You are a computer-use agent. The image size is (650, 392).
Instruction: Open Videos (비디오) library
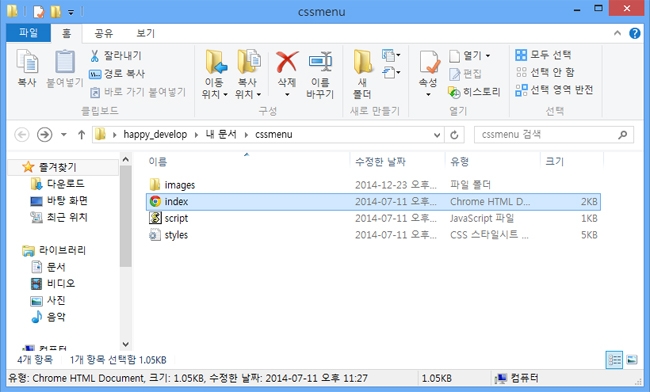(53, 283)
